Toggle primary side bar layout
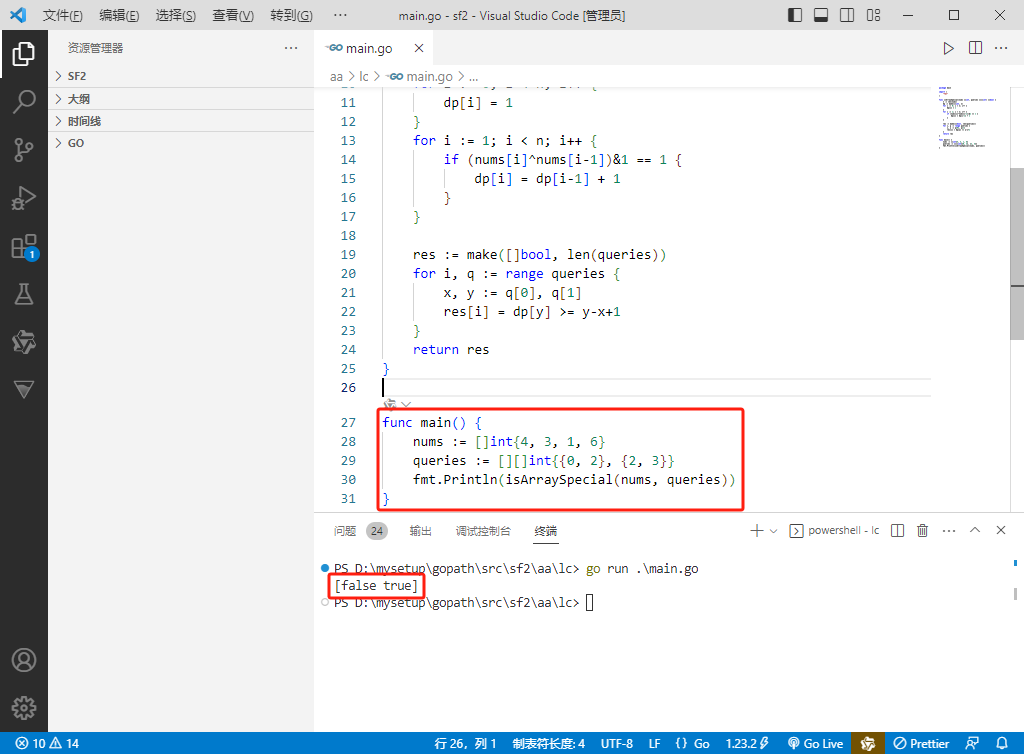 point(795,15)
